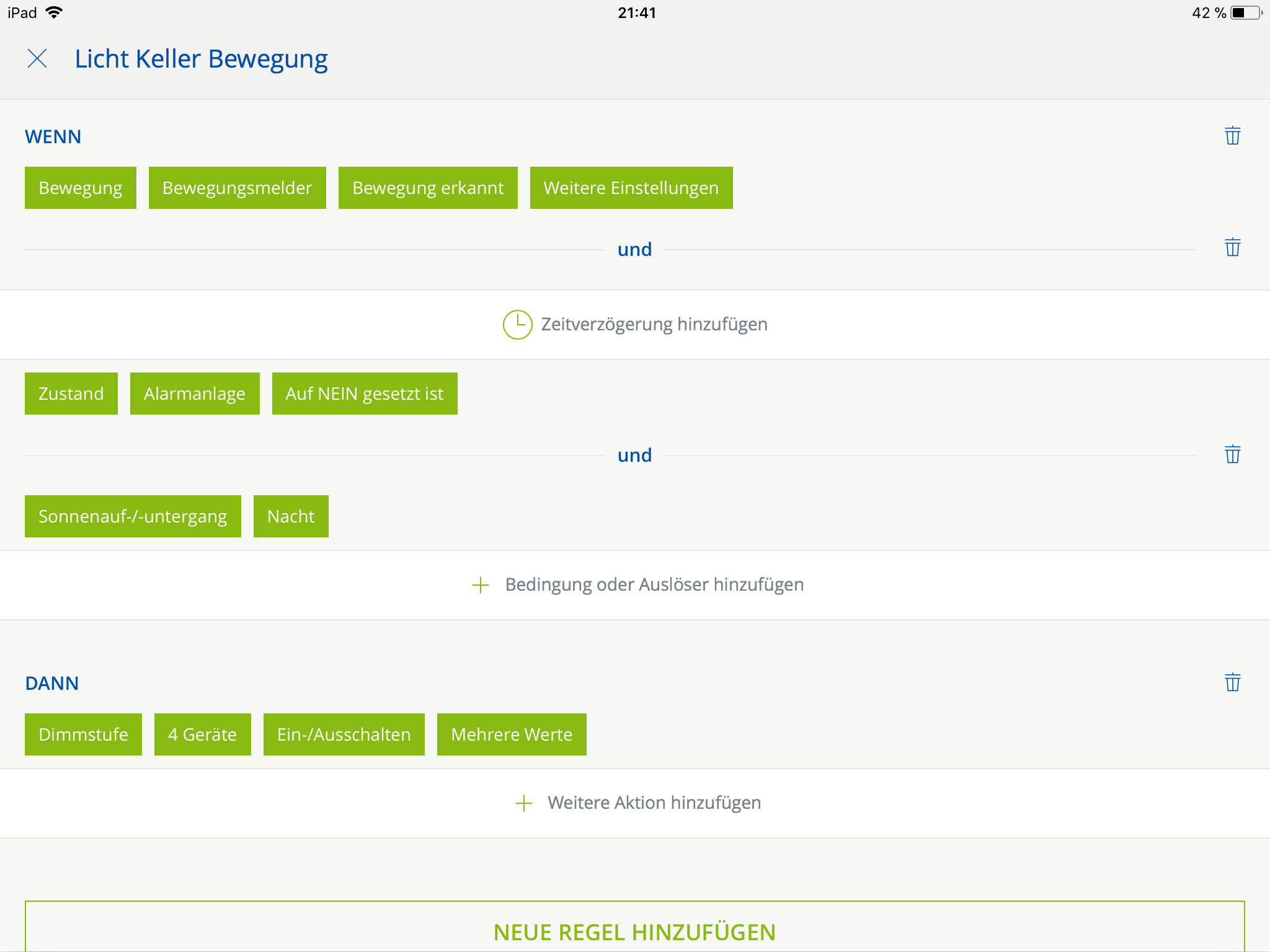The width and height of the screenshot is (1270, 952).
Task: Close the Licht Keller Bewegung rule editor
Action: click(37, 59)
